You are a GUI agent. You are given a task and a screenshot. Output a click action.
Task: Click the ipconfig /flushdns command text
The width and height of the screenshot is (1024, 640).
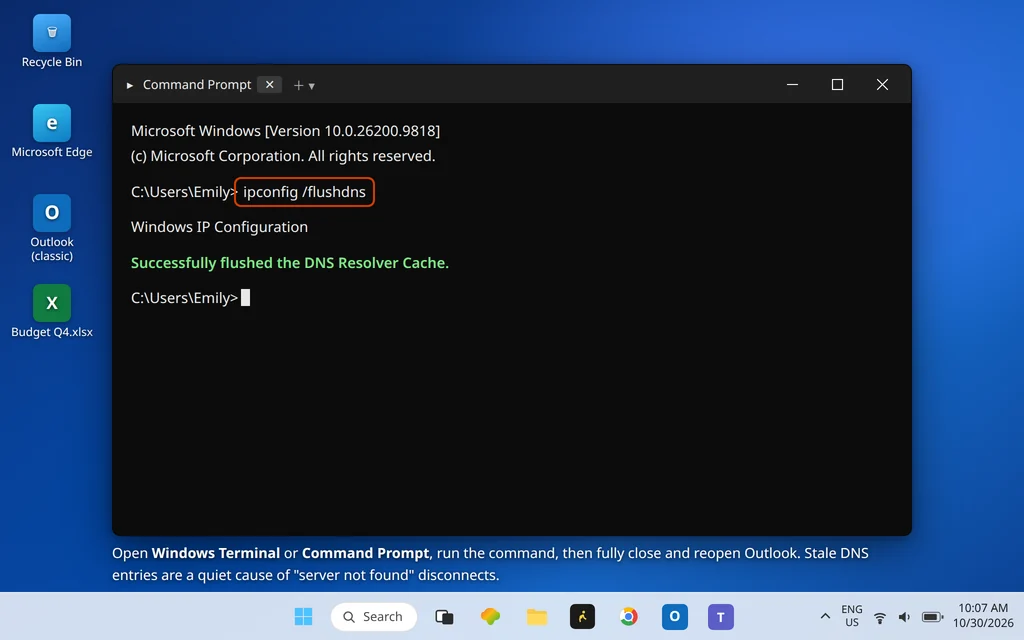click(304, 192)
